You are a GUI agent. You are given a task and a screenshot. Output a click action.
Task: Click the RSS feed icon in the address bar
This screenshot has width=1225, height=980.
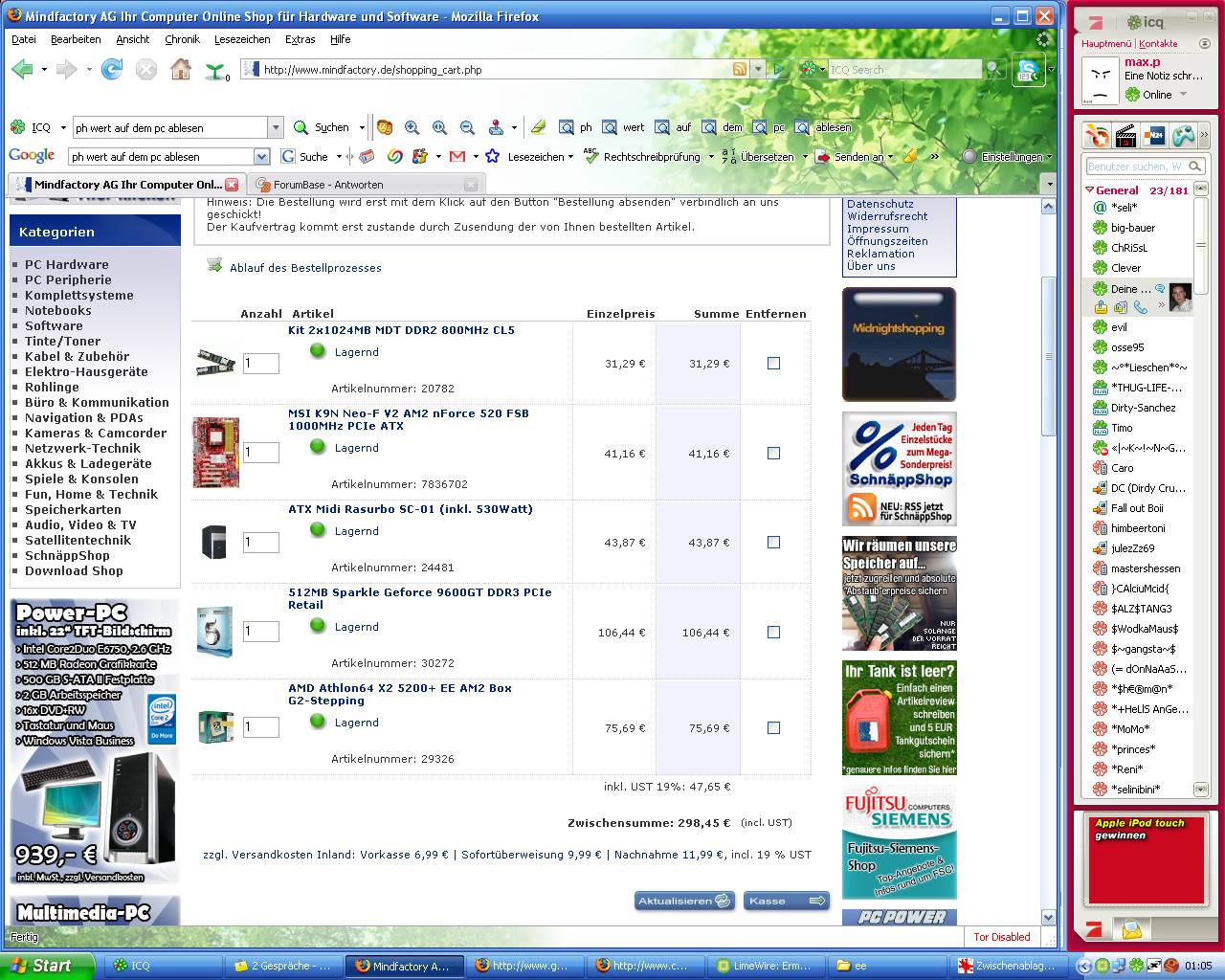740,69
